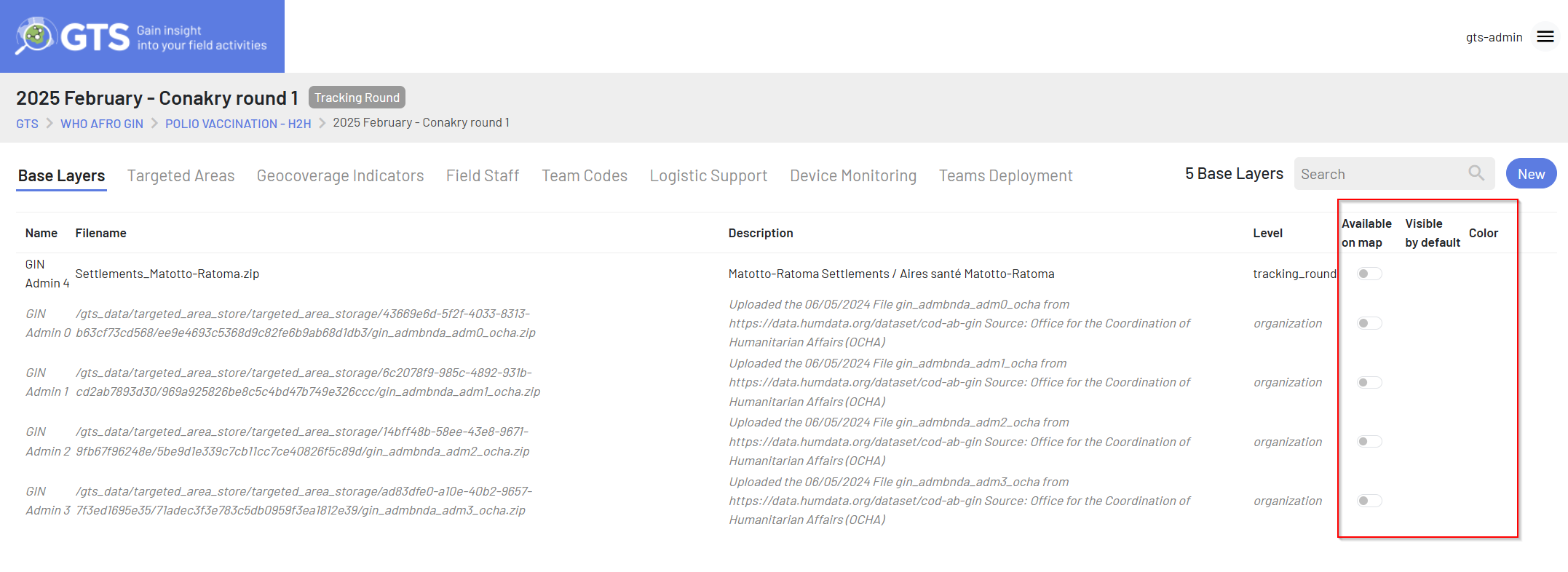Image resolution: width=1568 pixels, height=572 pixels.
Task: Click the GIN Admin 4 name cell
Action: [x=47, y=274]
